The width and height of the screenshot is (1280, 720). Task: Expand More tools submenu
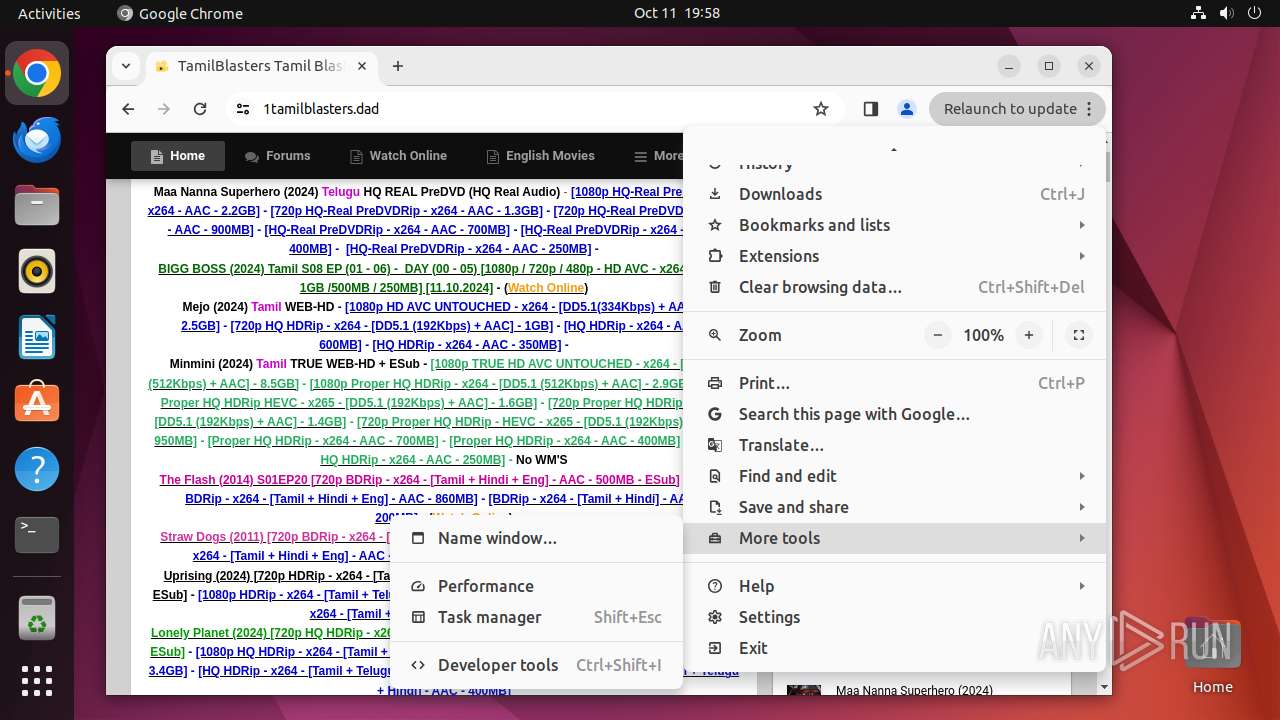[x=895, y=538]
